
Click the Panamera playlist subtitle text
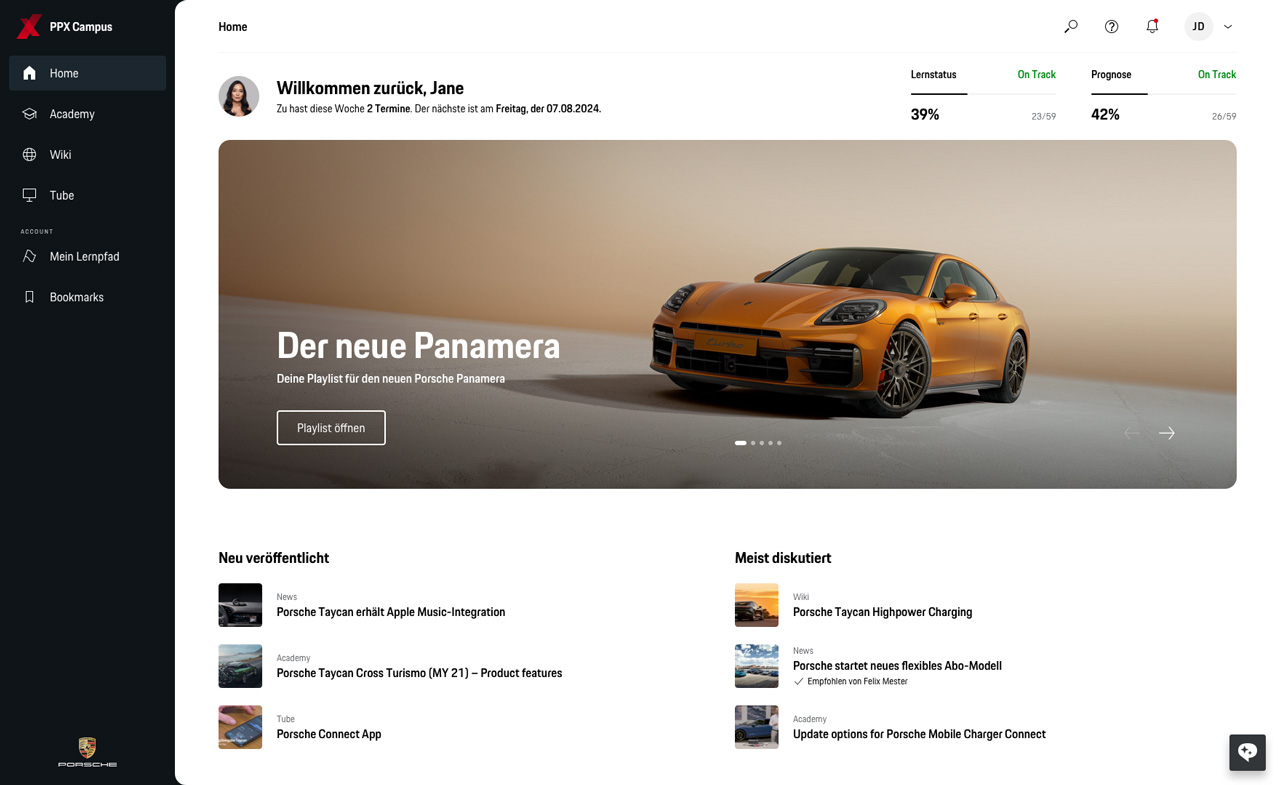click(391, 379)
